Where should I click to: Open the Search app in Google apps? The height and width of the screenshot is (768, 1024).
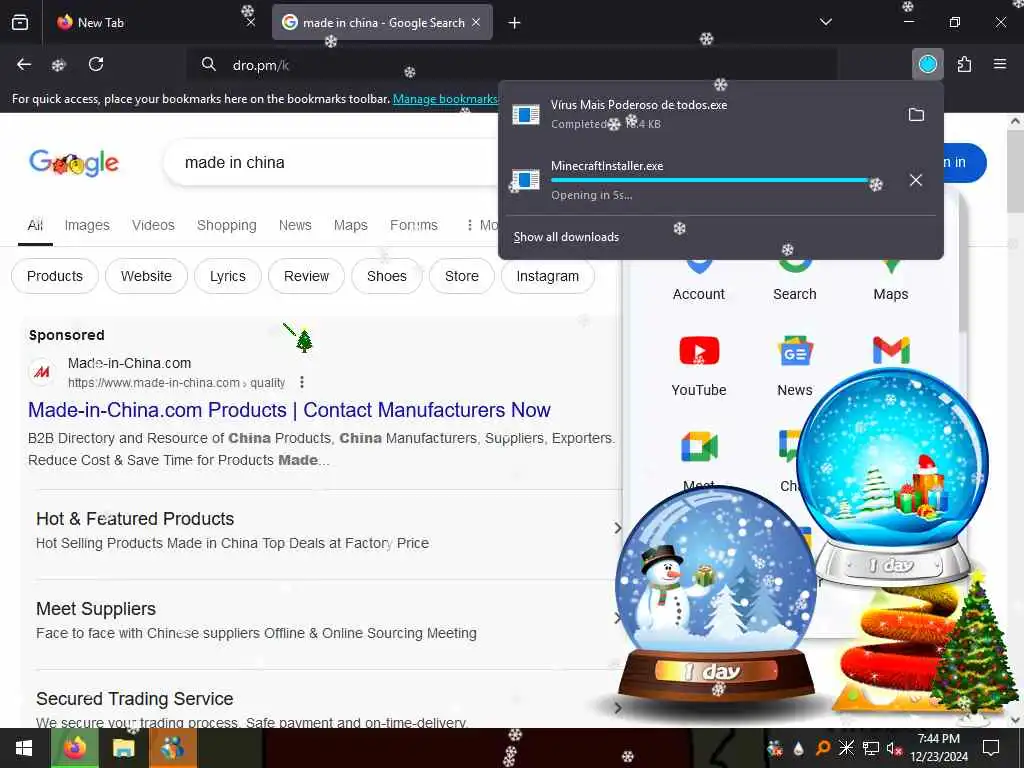[795, 280]
